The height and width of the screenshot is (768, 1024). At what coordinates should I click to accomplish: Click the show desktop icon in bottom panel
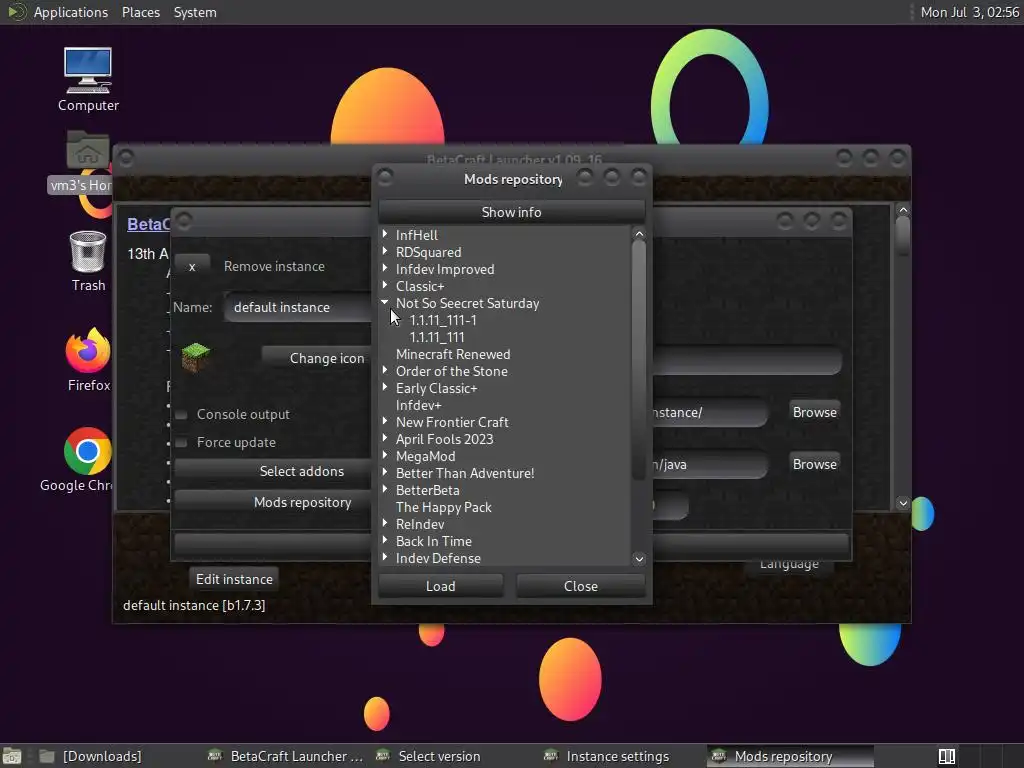12,756
